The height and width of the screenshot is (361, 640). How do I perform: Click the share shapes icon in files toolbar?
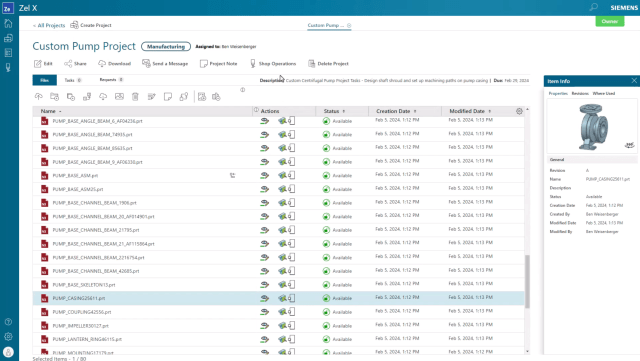[184, 96]
